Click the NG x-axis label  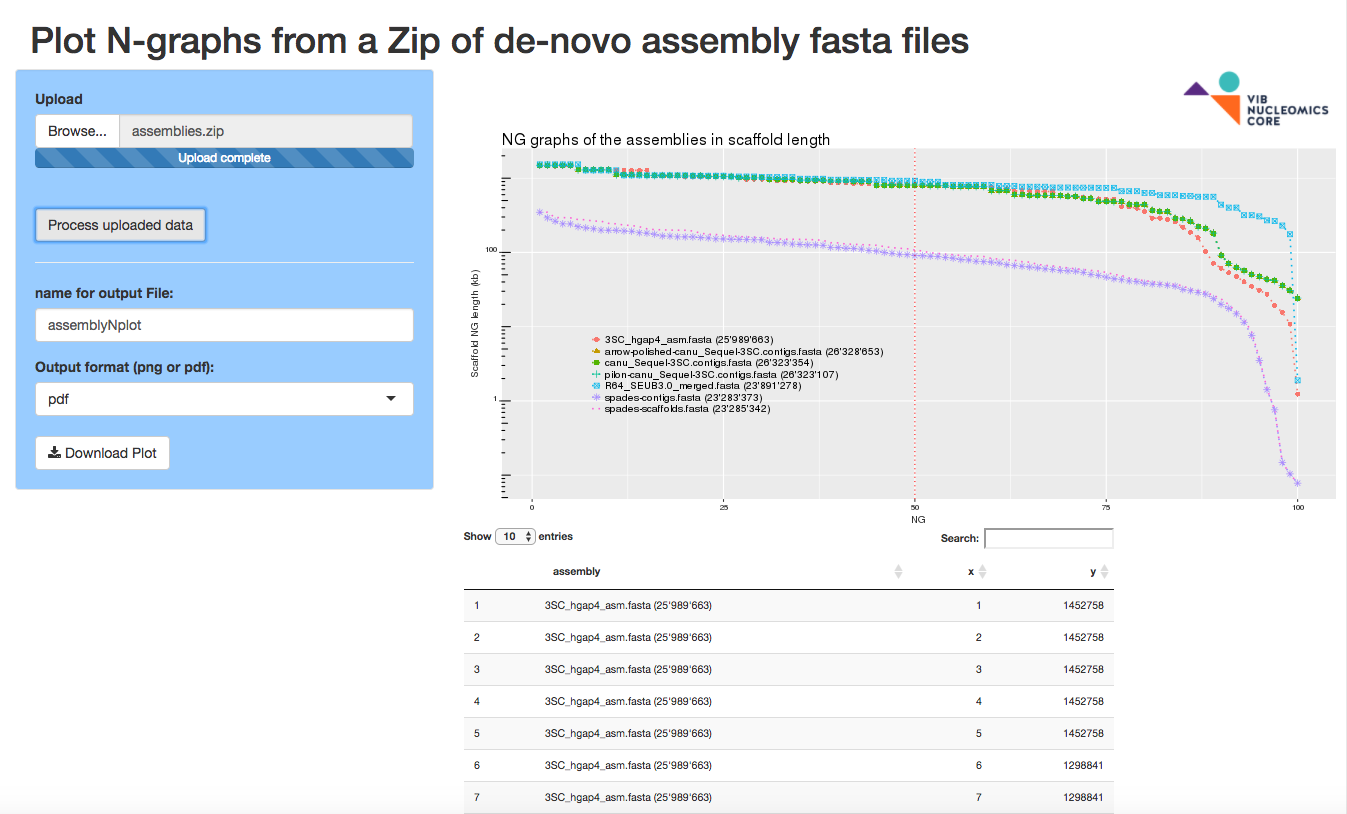coord(917,520)
